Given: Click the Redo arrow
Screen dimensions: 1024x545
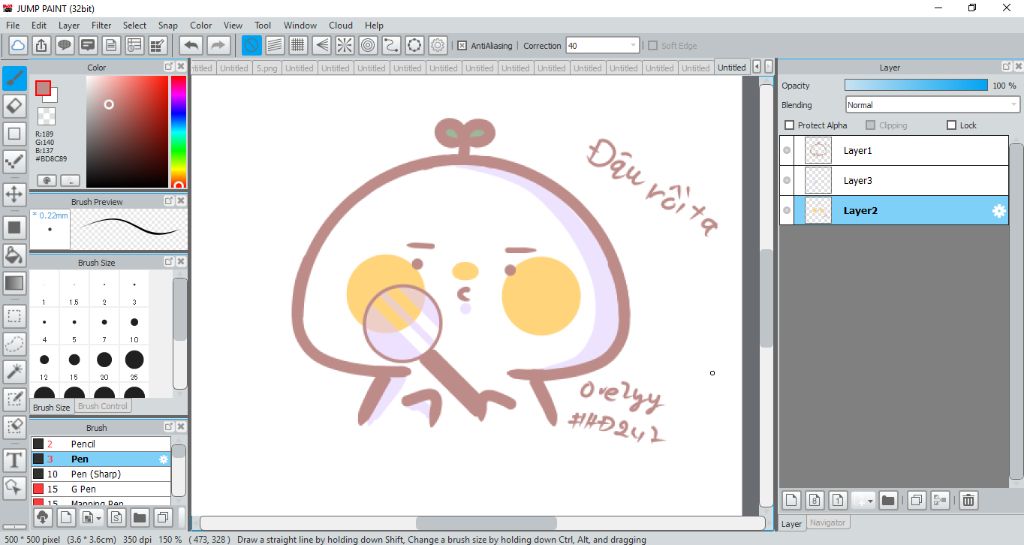Looking at the screenshot, I should click(x=219, y=46).
